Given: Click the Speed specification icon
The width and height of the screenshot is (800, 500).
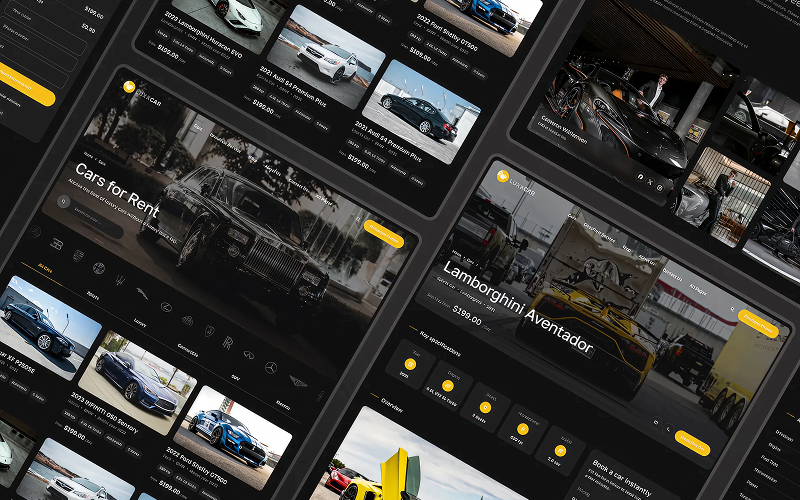Looking at the screenshot, I should (x=560, y=451).
